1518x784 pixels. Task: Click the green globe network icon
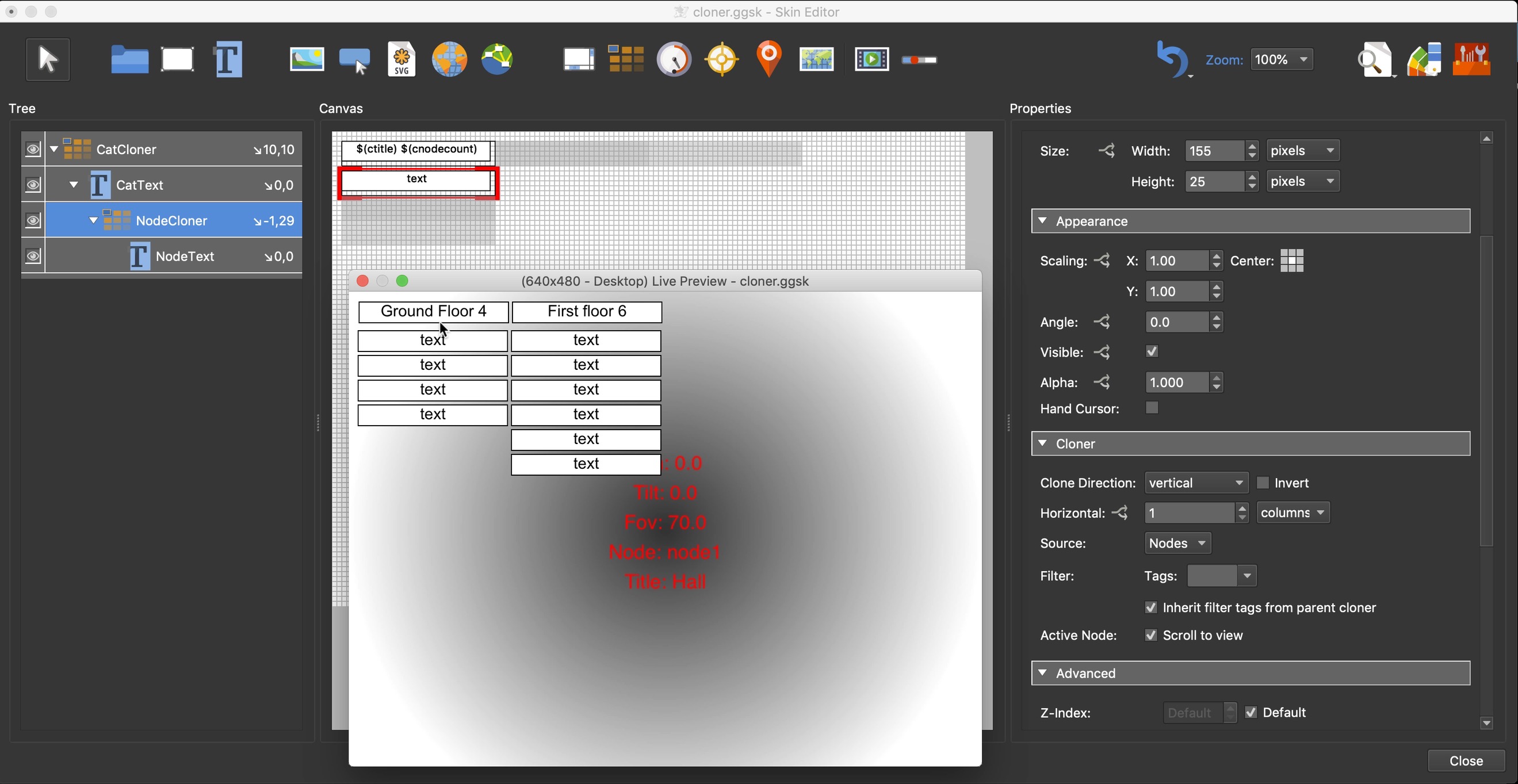[x=498, y=60]
